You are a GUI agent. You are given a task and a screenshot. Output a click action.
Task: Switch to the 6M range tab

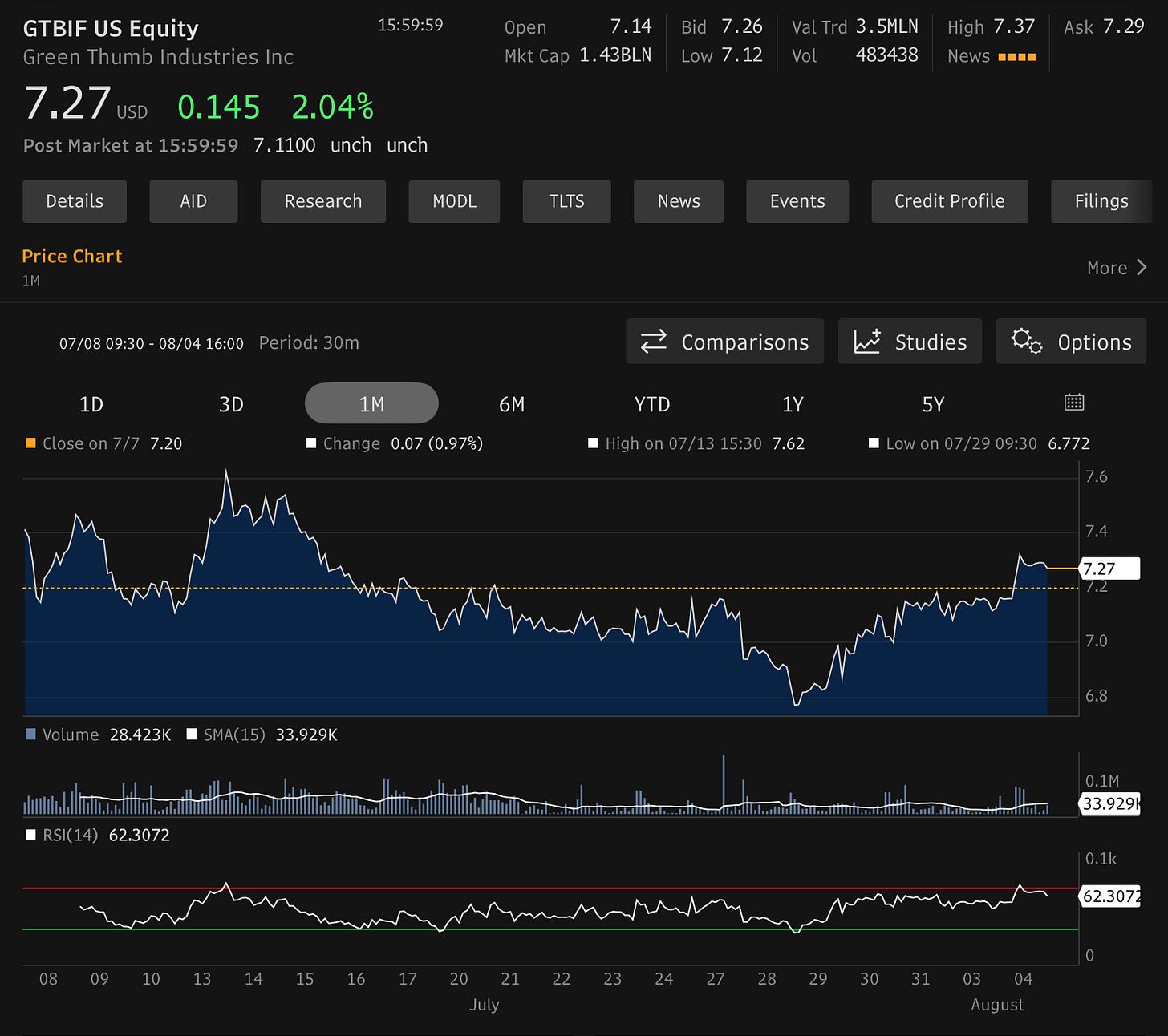click(512, 403)
